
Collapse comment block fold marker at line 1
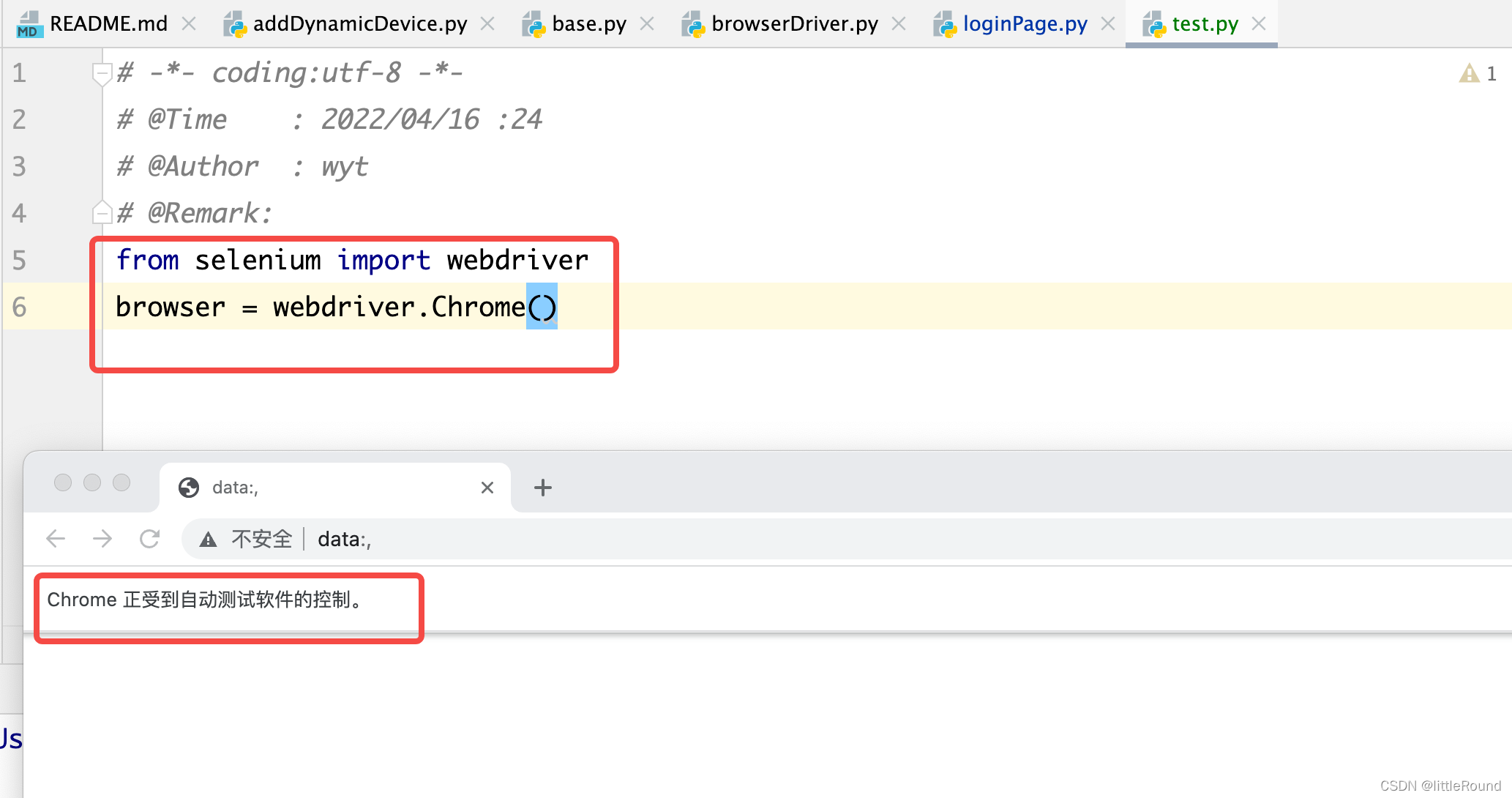coord(101,72)
